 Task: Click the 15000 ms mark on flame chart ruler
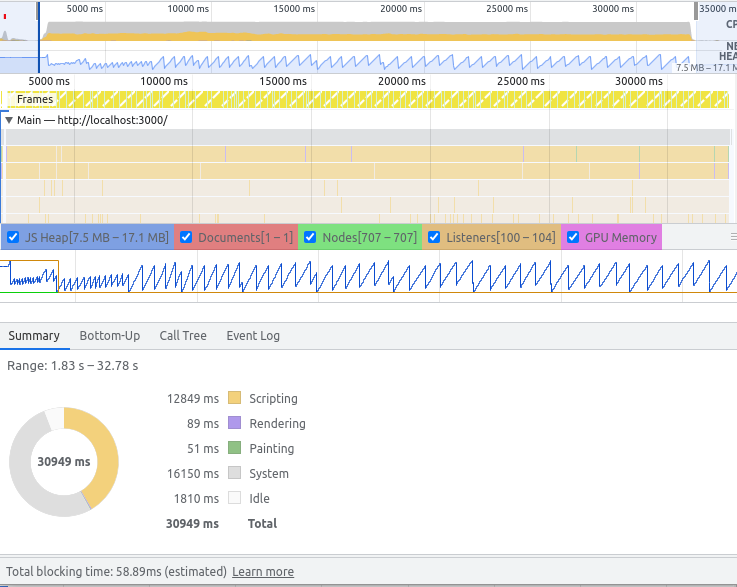pyautogui.click(x=283, y=81)
